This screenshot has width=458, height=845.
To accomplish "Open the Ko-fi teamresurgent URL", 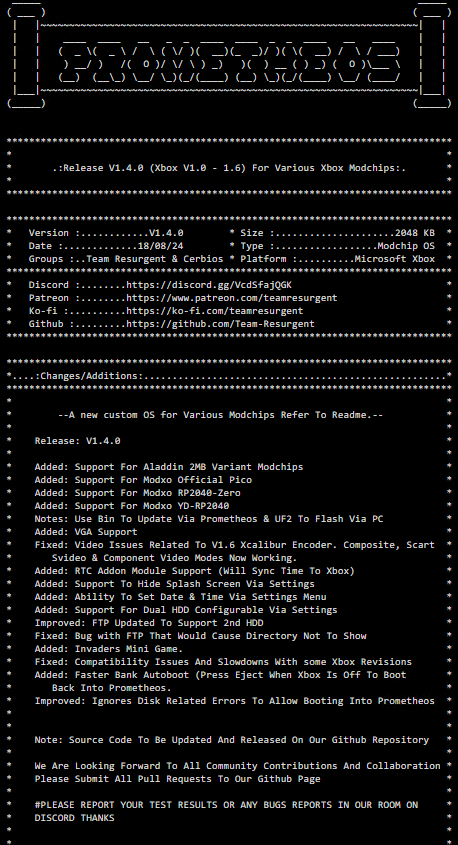I will point(214,310).
